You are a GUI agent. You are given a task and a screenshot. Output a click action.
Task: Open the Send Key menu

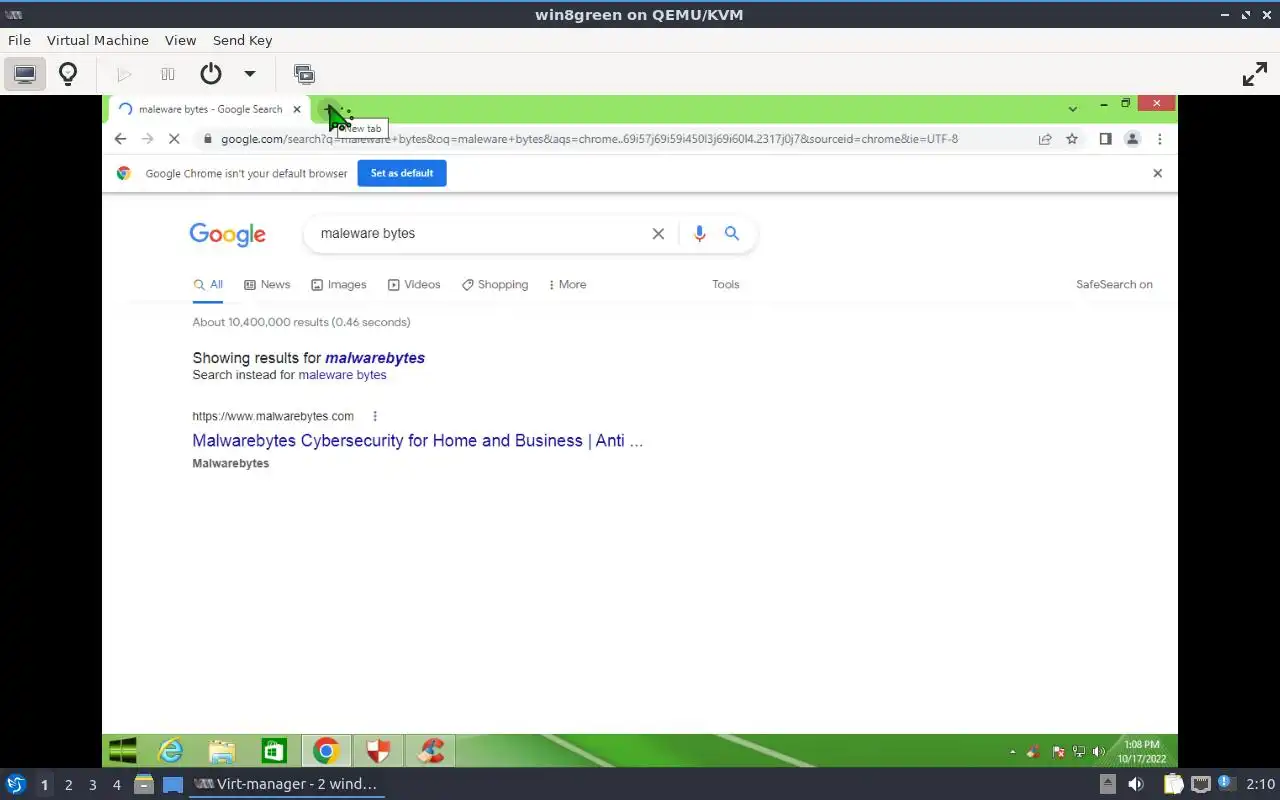coord(242,40)
